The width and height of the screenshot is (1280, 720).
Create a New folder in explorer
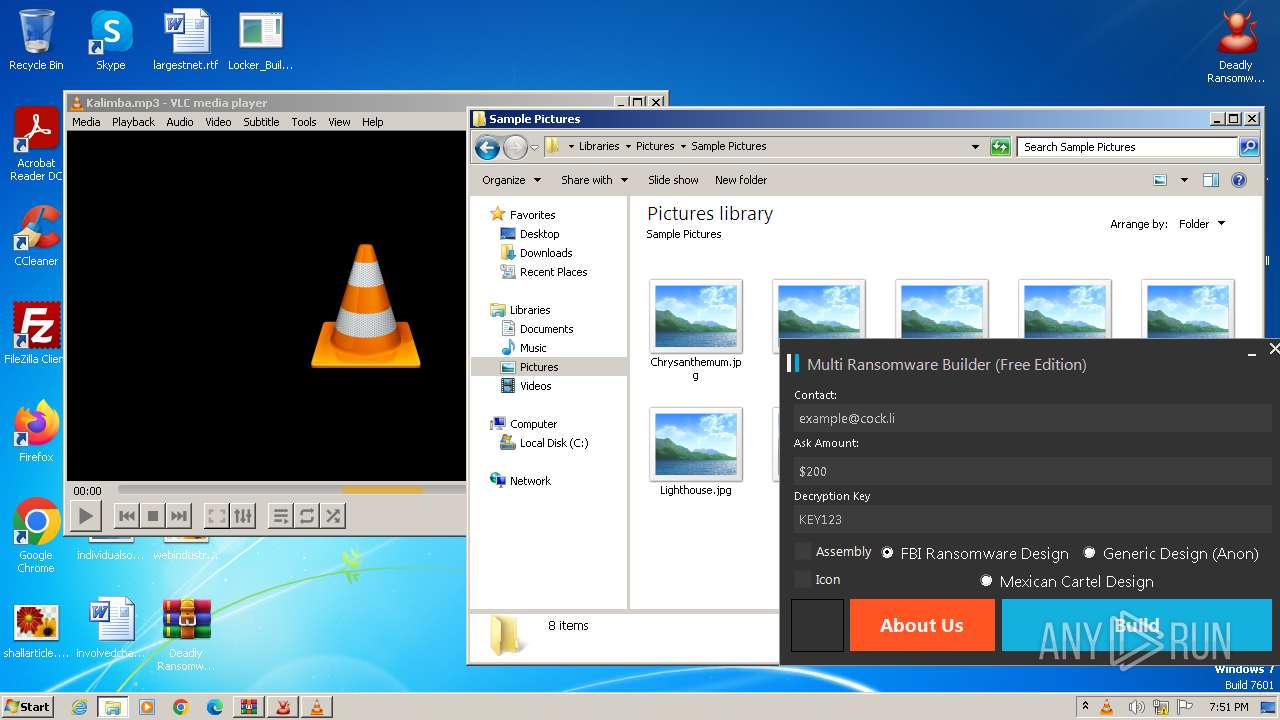pos(741,180)
